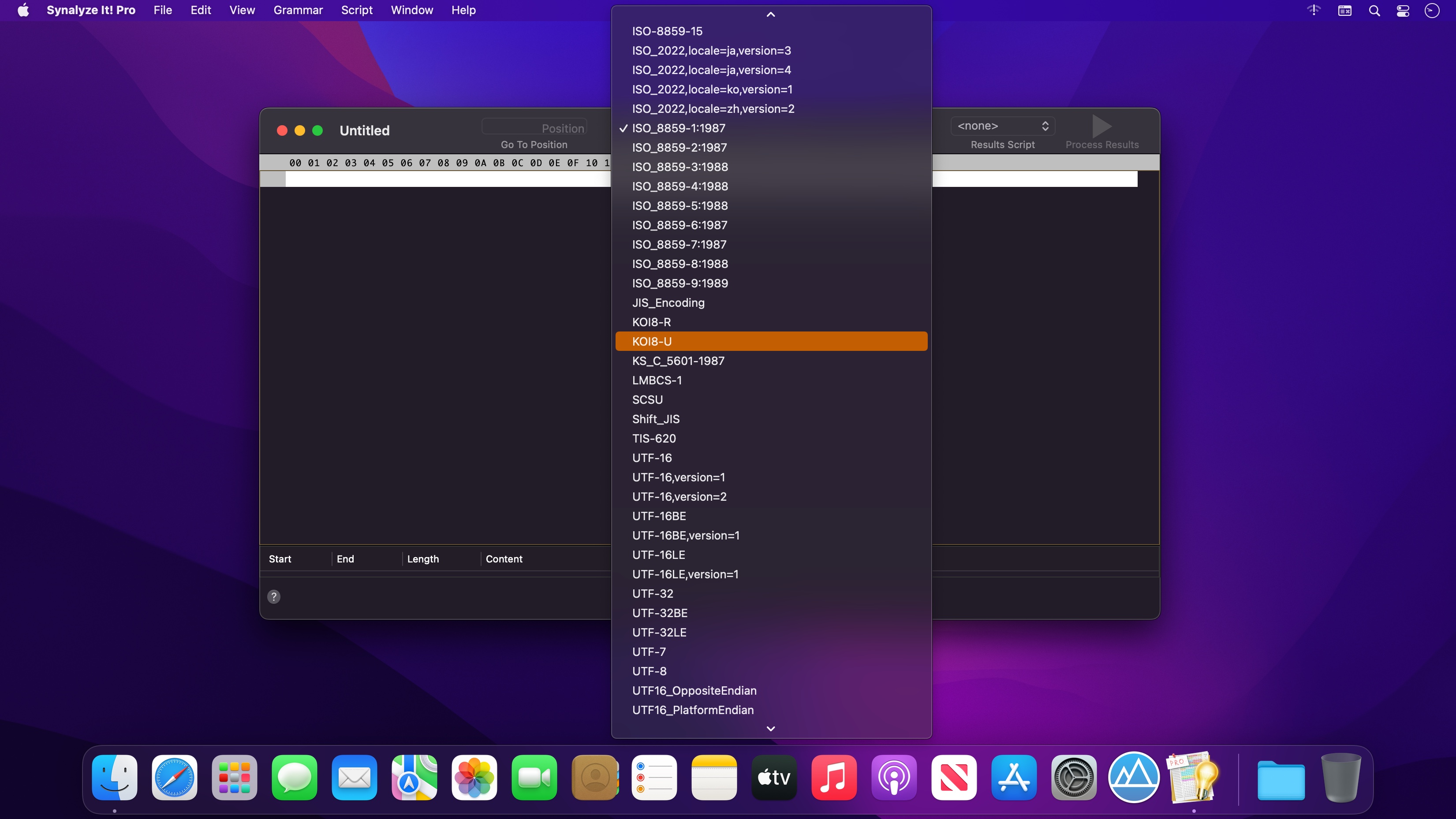Screen dimensions: 1456x819
Task: Select KOI8-R encoding
Action: [771, 322]
